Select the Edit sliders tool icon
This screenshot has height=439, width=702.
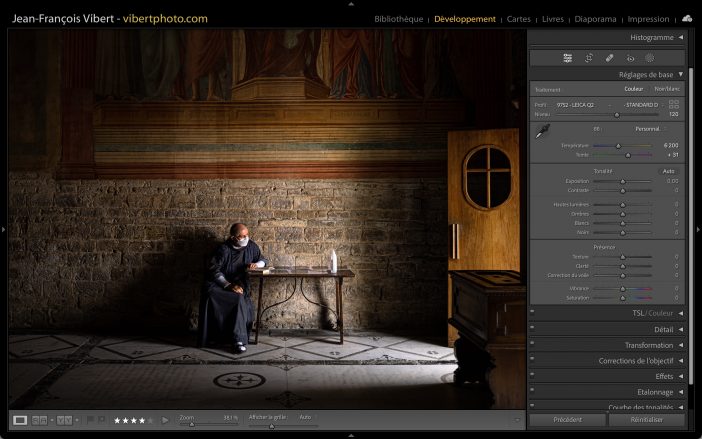(568, 58)
